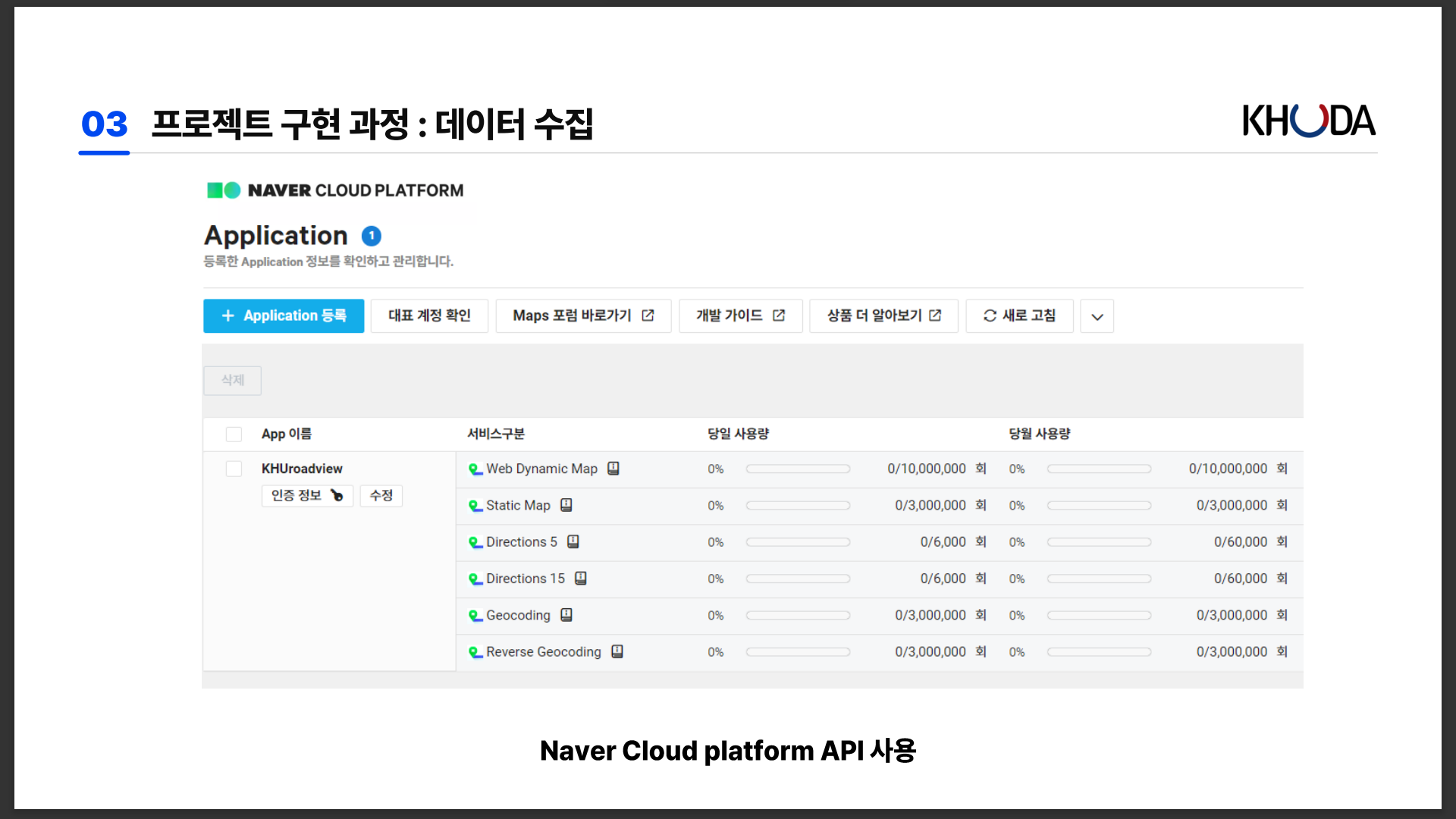
Task: Click the Application 등록 button
Action: coord(283,315)
